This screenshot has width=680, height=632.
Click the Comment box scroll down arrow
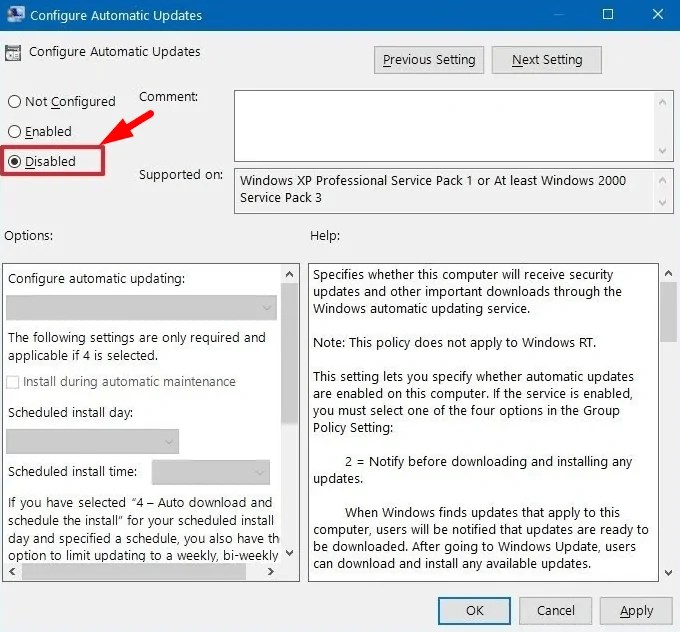(662, 151)
